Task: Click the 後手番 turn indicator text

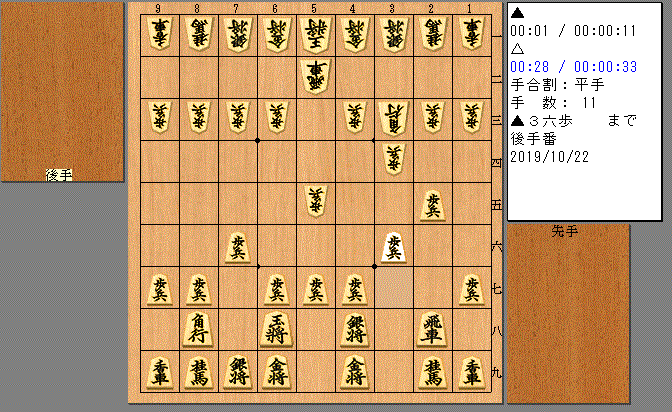Action: [534, 139]
